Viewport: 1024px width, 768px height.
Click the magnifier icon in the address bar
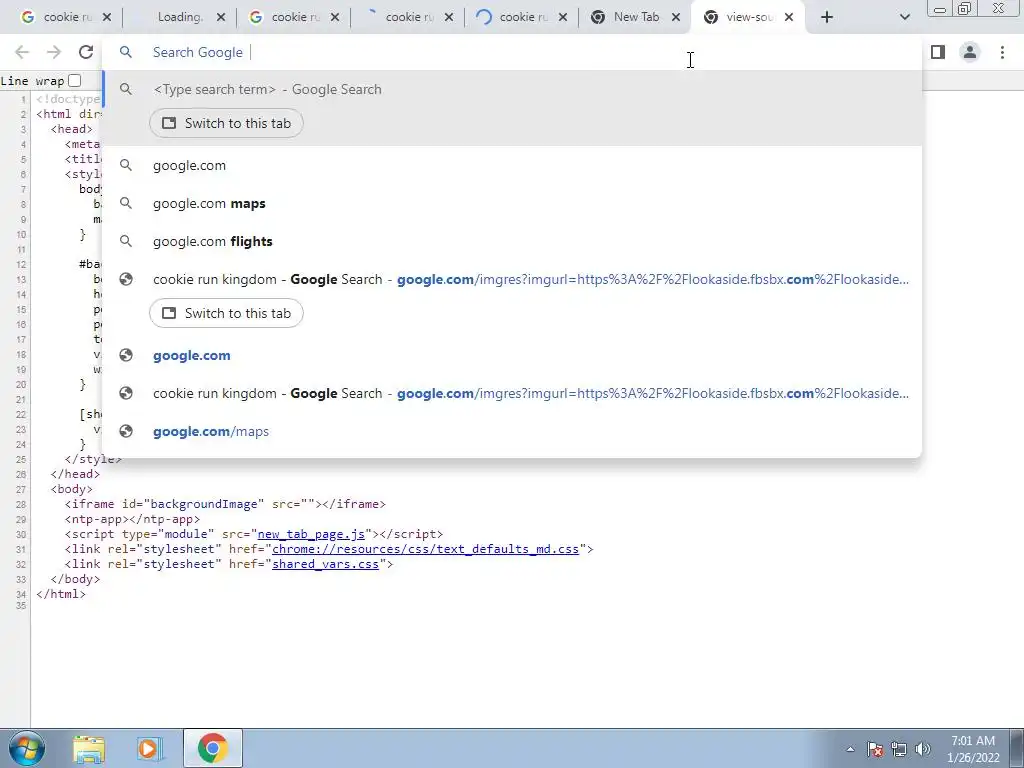click(x=126, y=52)
